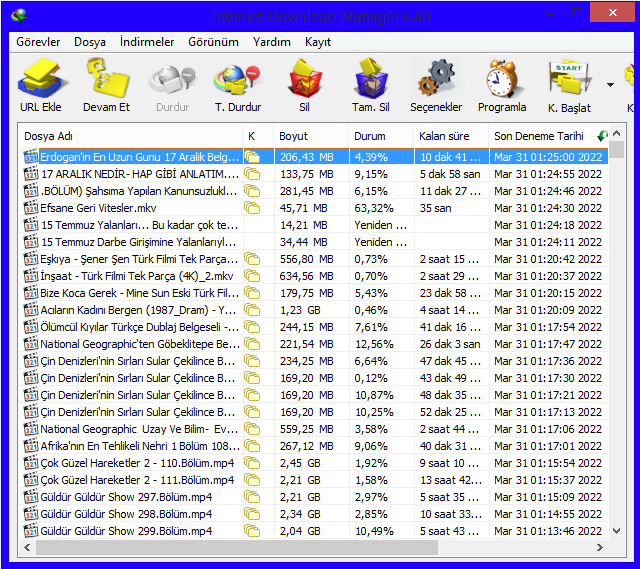Select .BÖLÜM) Şahsıma Yapılan Kanunsuzlukl row
The width and height of the screenshot is (640, 569).
coord(313,191)
